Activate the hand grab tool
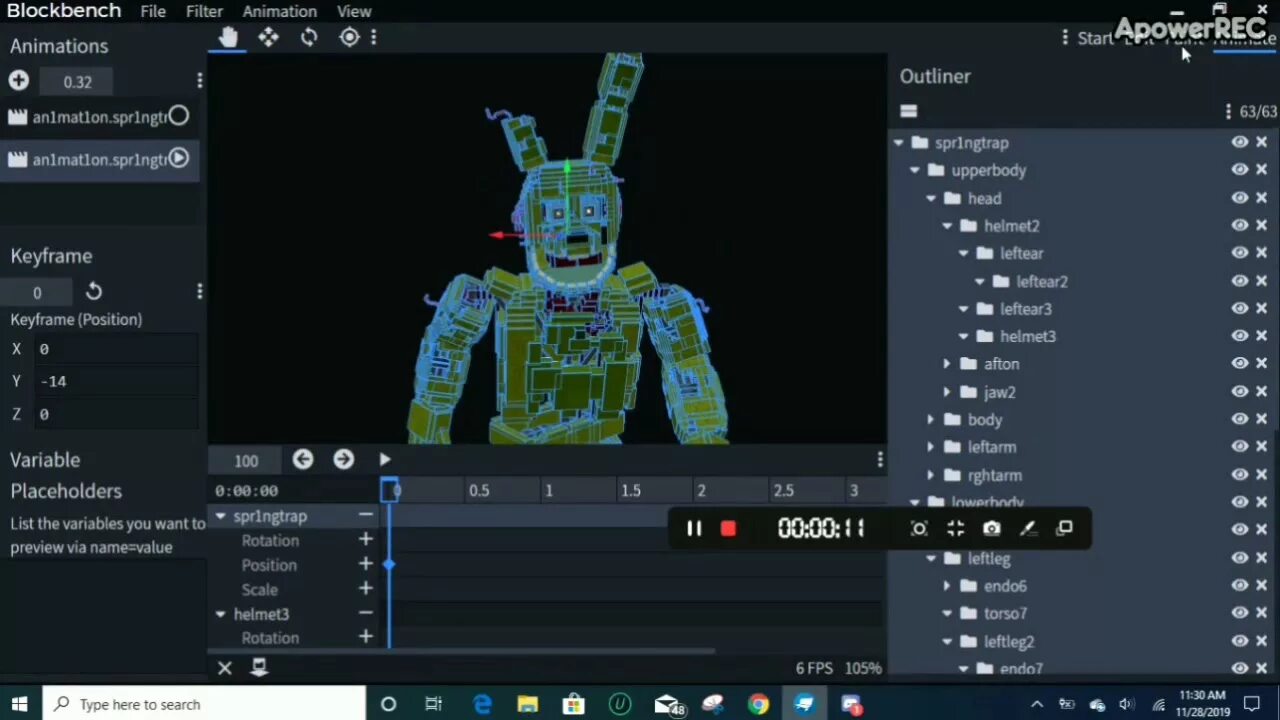The image size is (1280, 720). click(x=228, y=38)
